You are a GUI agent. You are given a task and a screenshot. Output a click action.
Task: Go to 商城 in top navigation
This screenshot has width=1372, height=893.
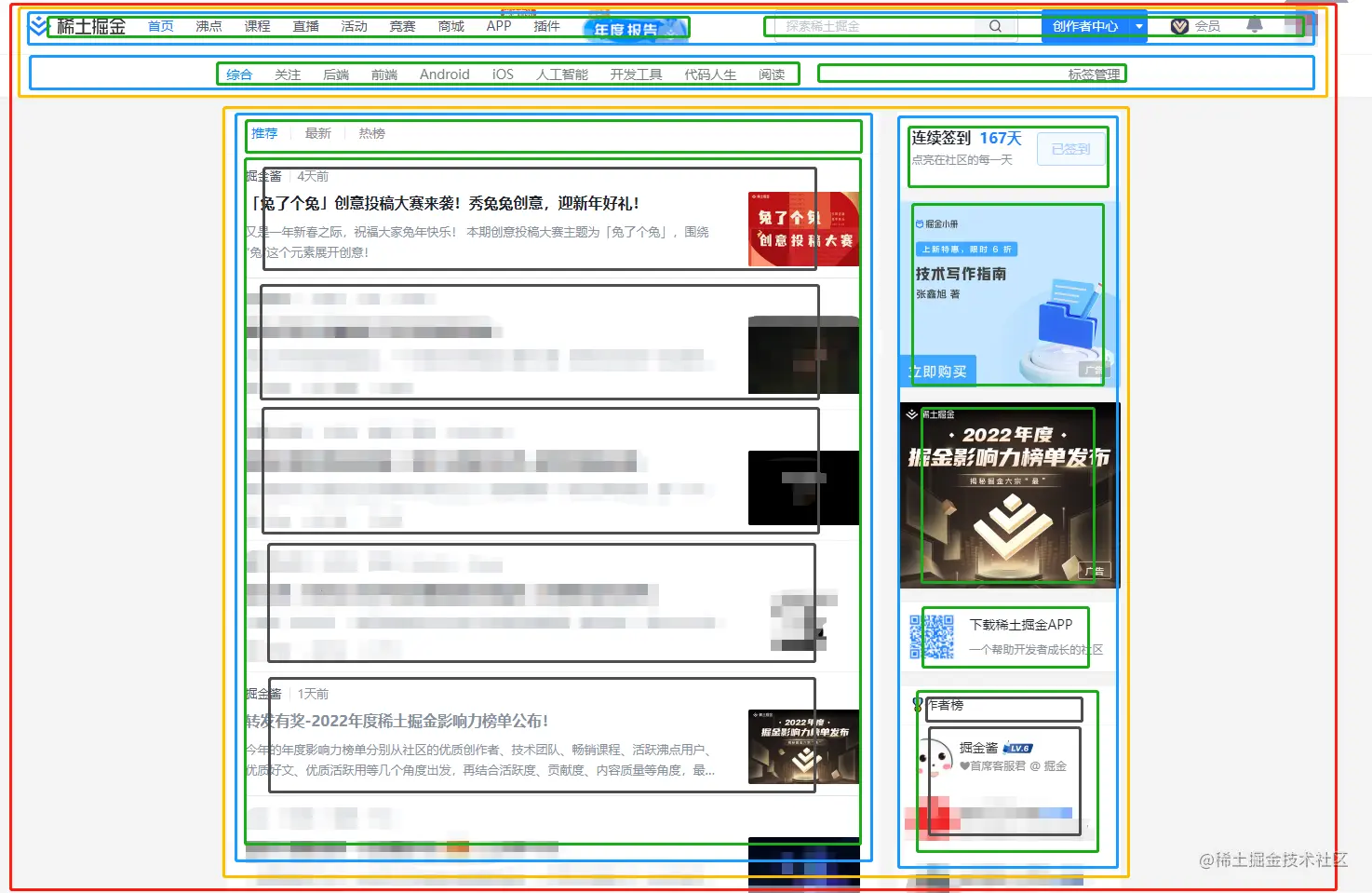(x=451, y=26)
